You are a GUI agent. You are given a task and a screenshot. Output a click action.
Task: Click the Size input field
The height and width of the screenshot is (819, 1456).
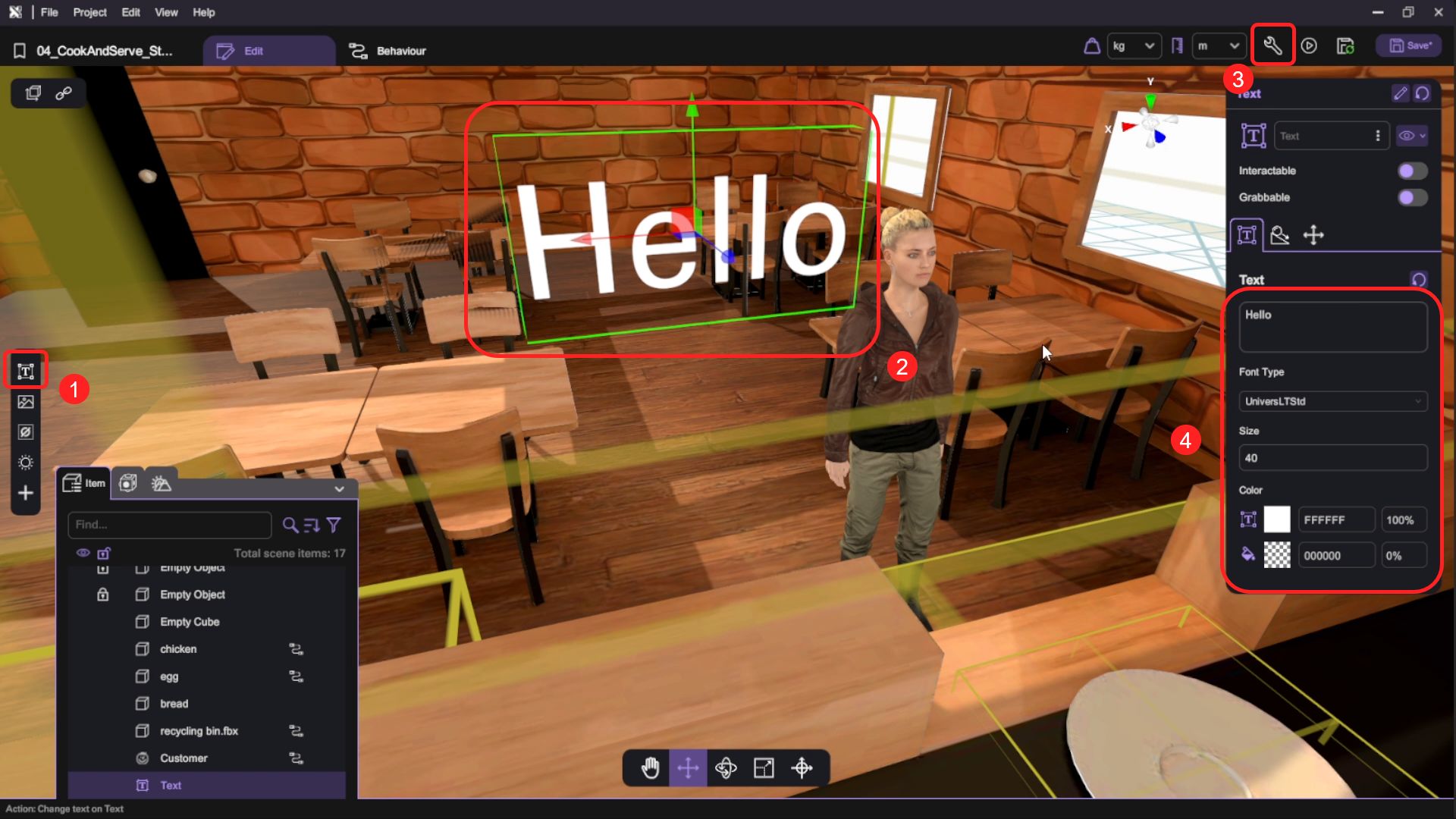coord(1332,458)
